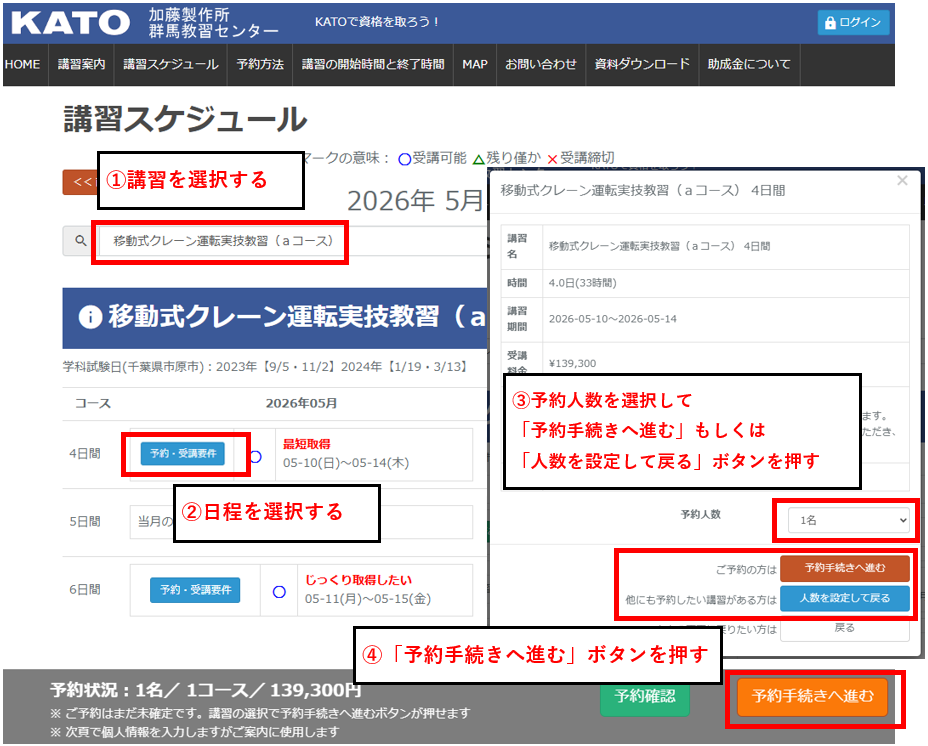Open the HOME menu item

(x=22, y=64)
